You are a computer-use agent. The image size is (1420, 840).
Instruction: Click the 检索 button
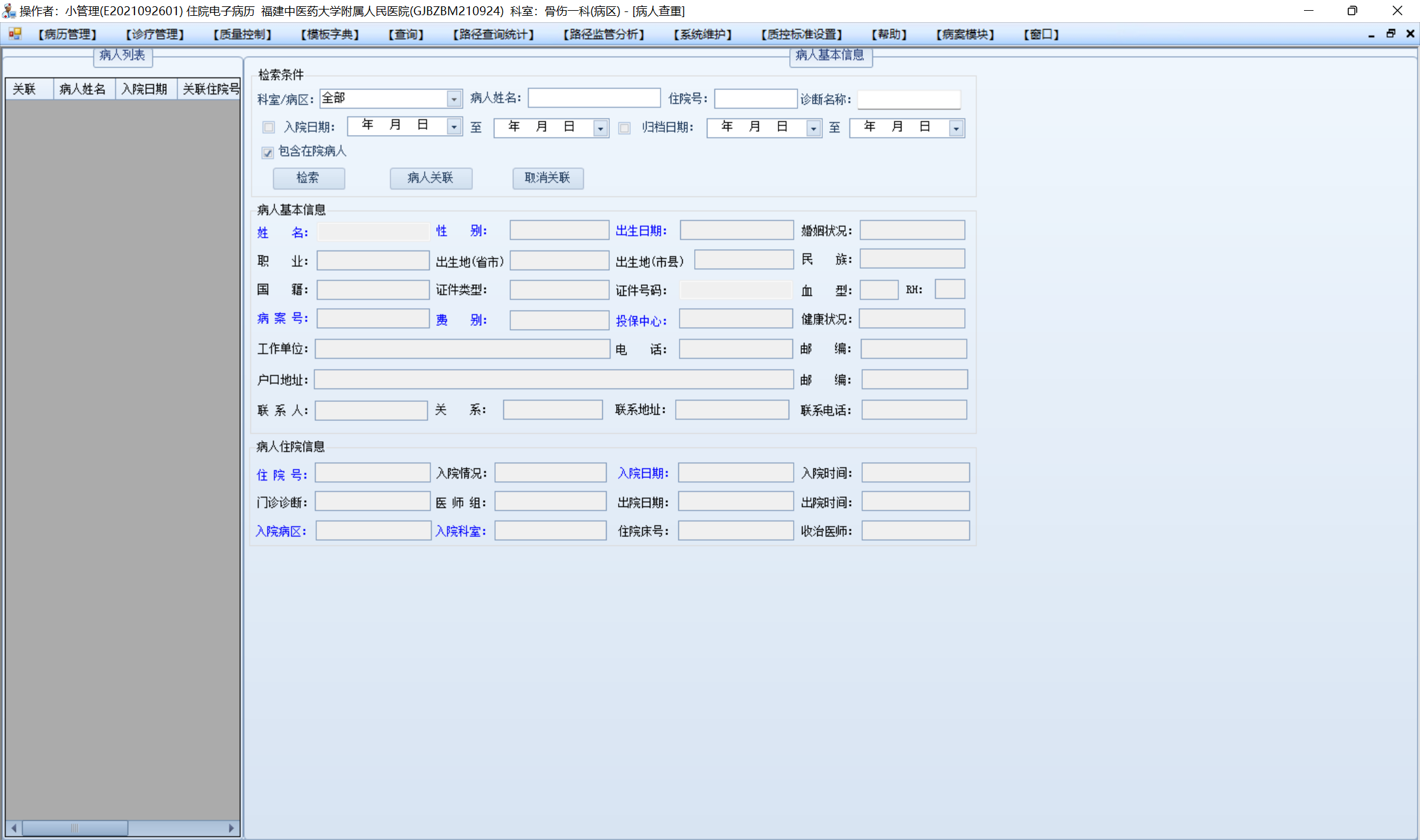308,178
